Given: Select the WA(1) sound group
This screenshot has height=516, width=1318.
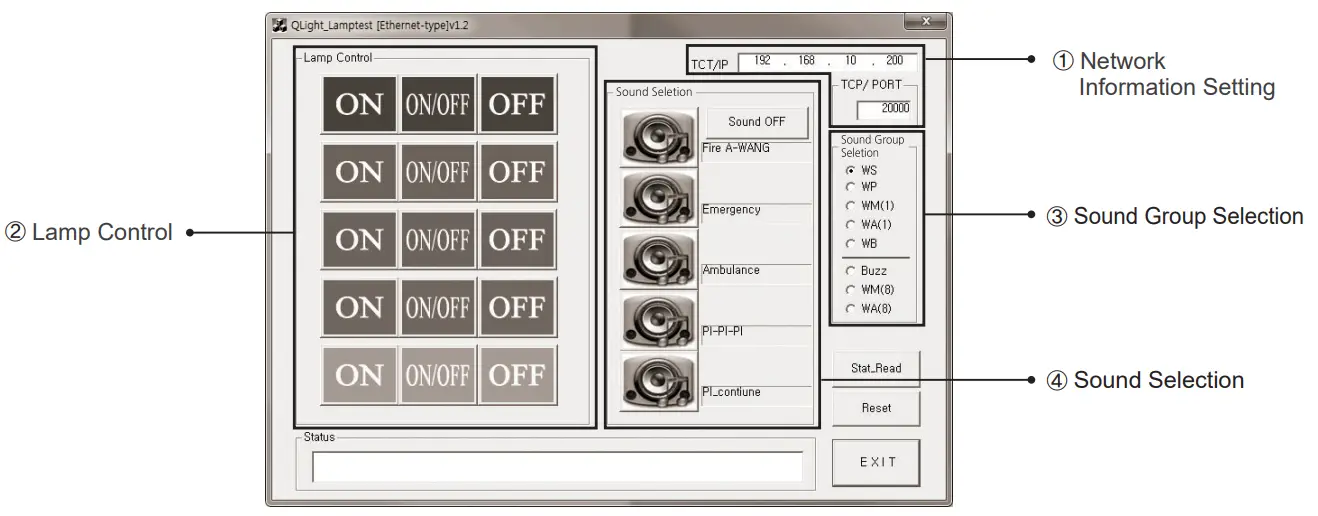Looking at the screenshot, I should [869, 224].
